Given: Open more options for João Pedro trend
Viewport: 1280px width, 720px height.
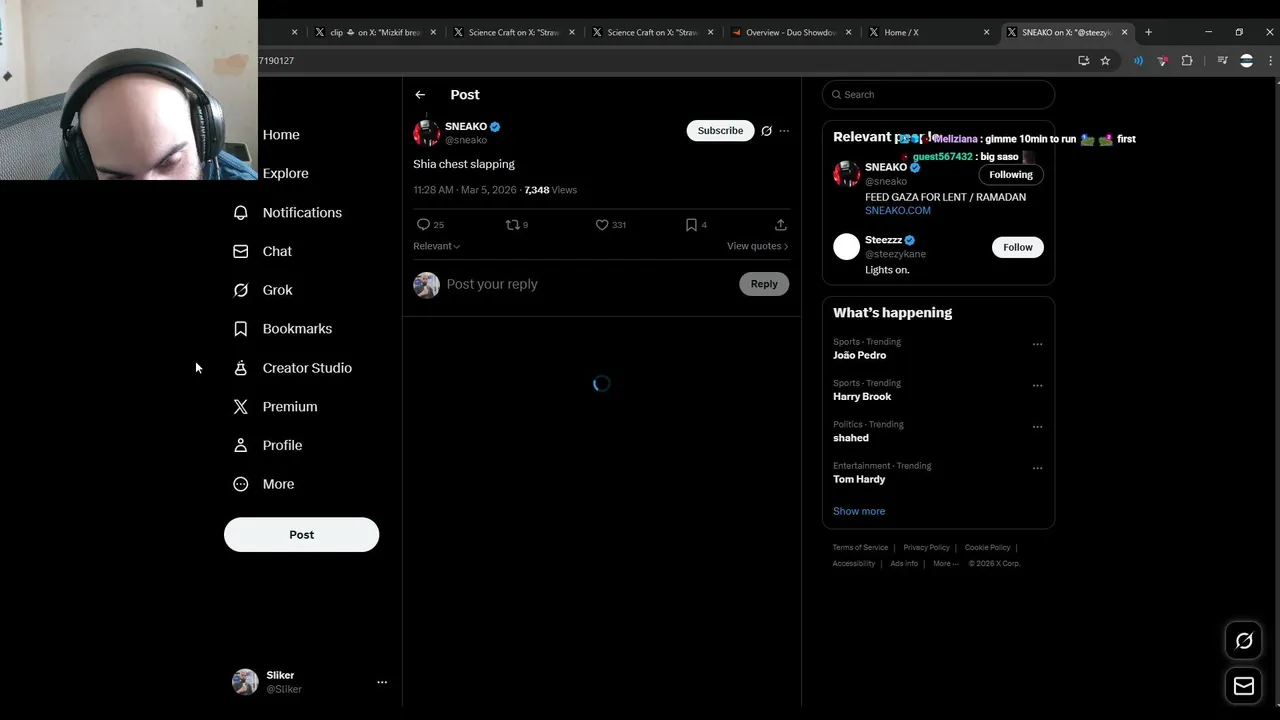Looking at the screenshot, I should [1037, 344].
